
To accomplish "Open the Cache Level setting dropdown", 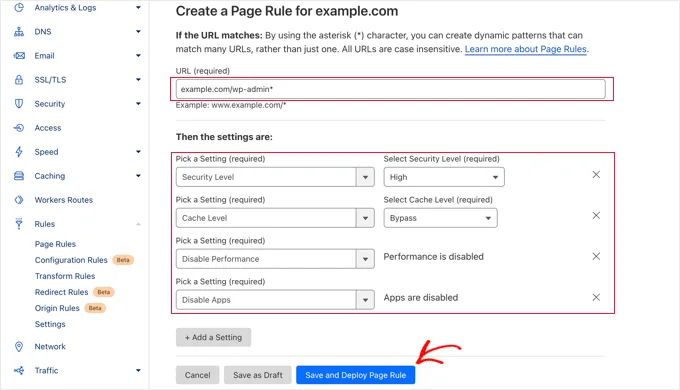I will point(275,218).
